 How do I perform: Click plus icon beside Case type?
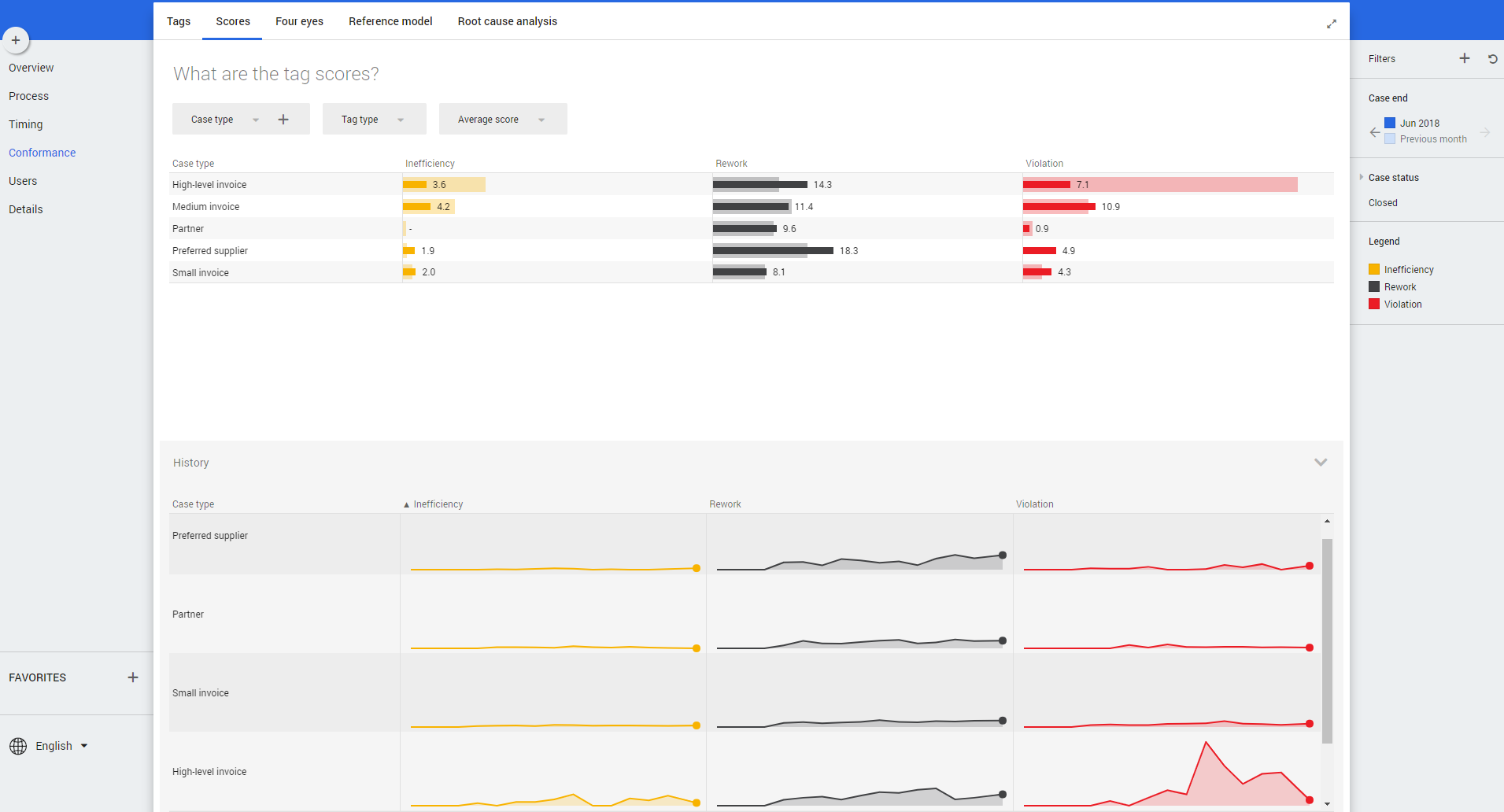[x=283, y=120]
